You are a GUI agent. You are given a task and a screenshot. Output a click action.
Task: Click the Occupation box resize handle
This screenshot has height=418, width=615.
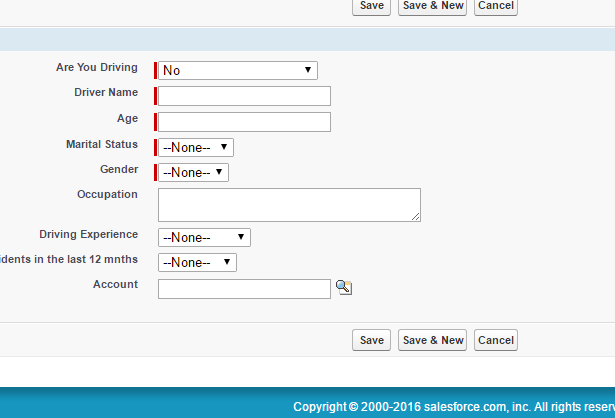415,216
